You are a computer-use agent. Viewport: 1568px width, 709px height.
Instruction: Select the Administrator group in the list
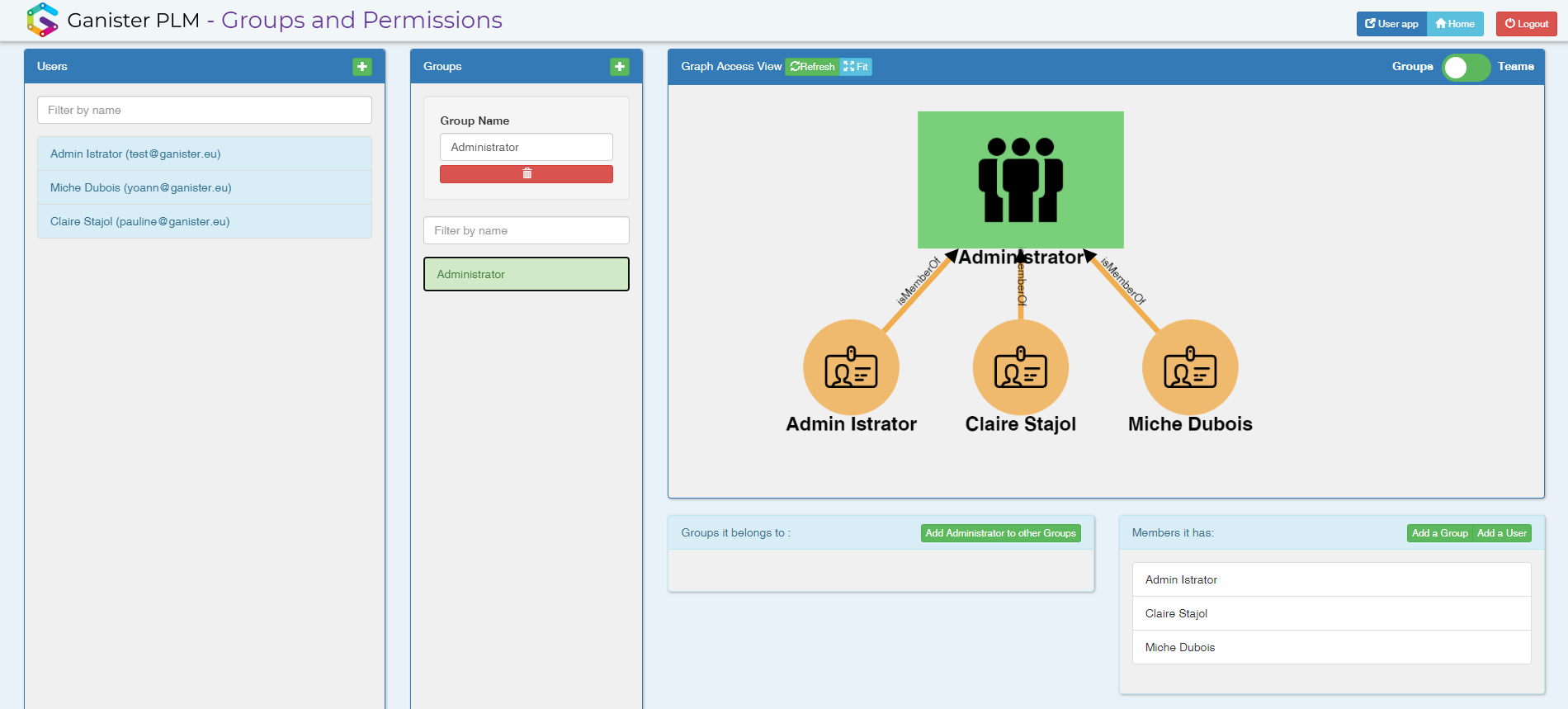coord(527,274)
